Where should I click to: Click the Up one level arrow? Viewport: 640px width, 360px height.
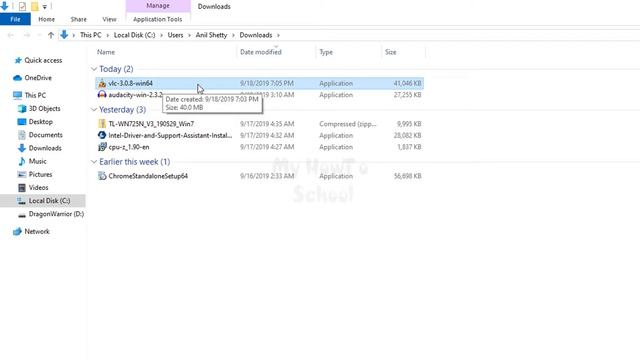(x=51, y=35)
